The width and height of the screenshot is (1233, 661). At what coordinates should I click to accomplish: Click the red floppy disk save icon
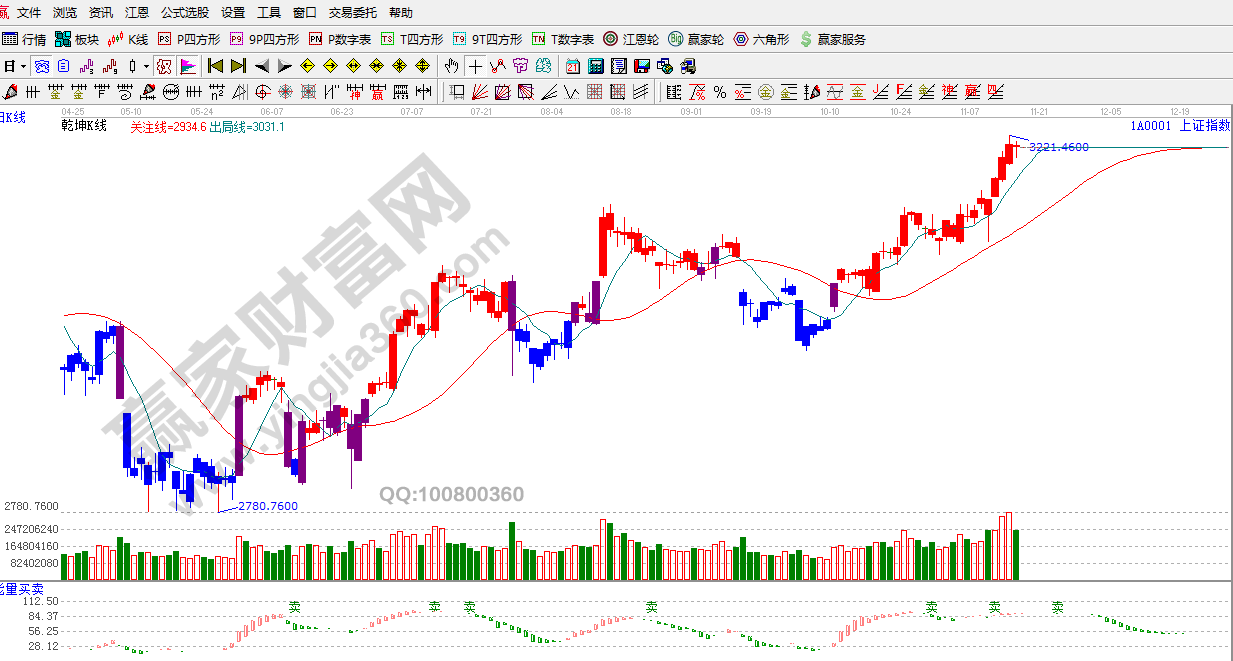pos(641,66)
